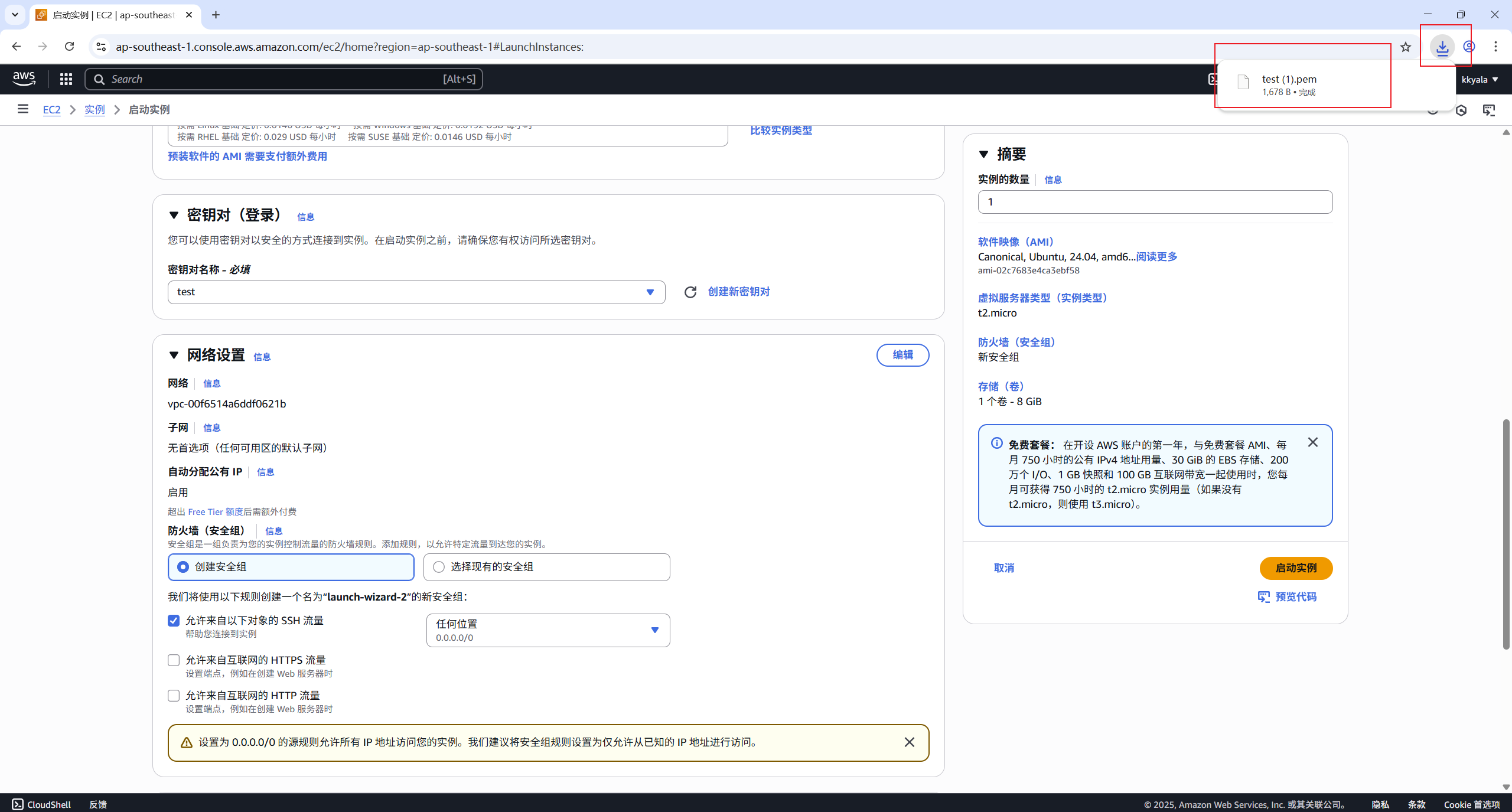Focus the AWS search box

[x=283, y=79]
